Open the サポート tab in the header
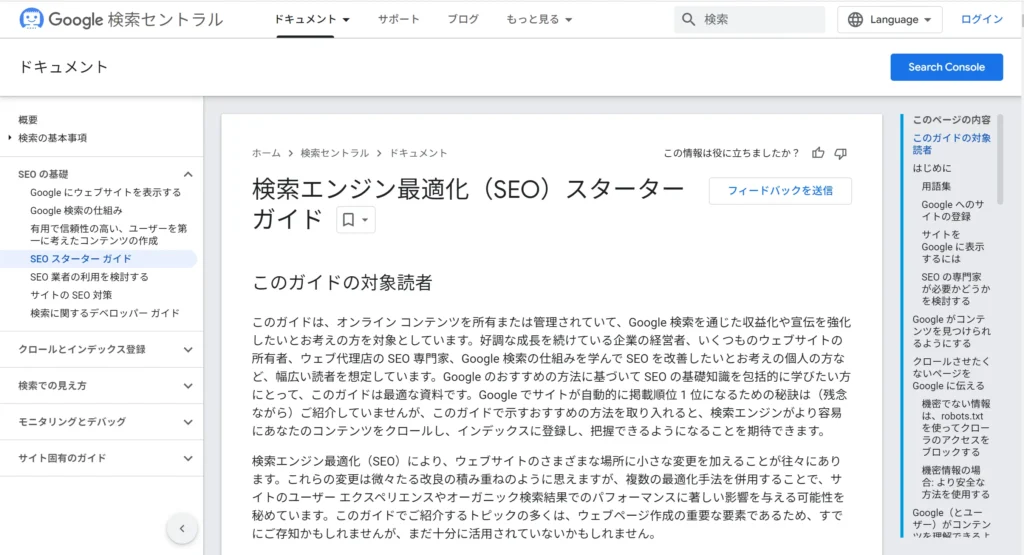Screen dimensions: 1024x555 click(x=398, y=20)
